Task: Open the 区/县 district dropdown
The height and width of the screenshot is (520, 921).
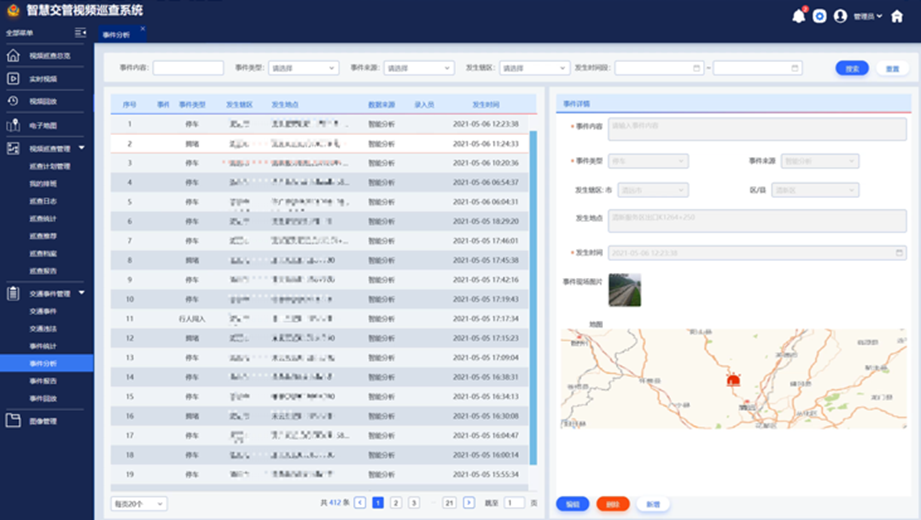Action: [815, 190]
